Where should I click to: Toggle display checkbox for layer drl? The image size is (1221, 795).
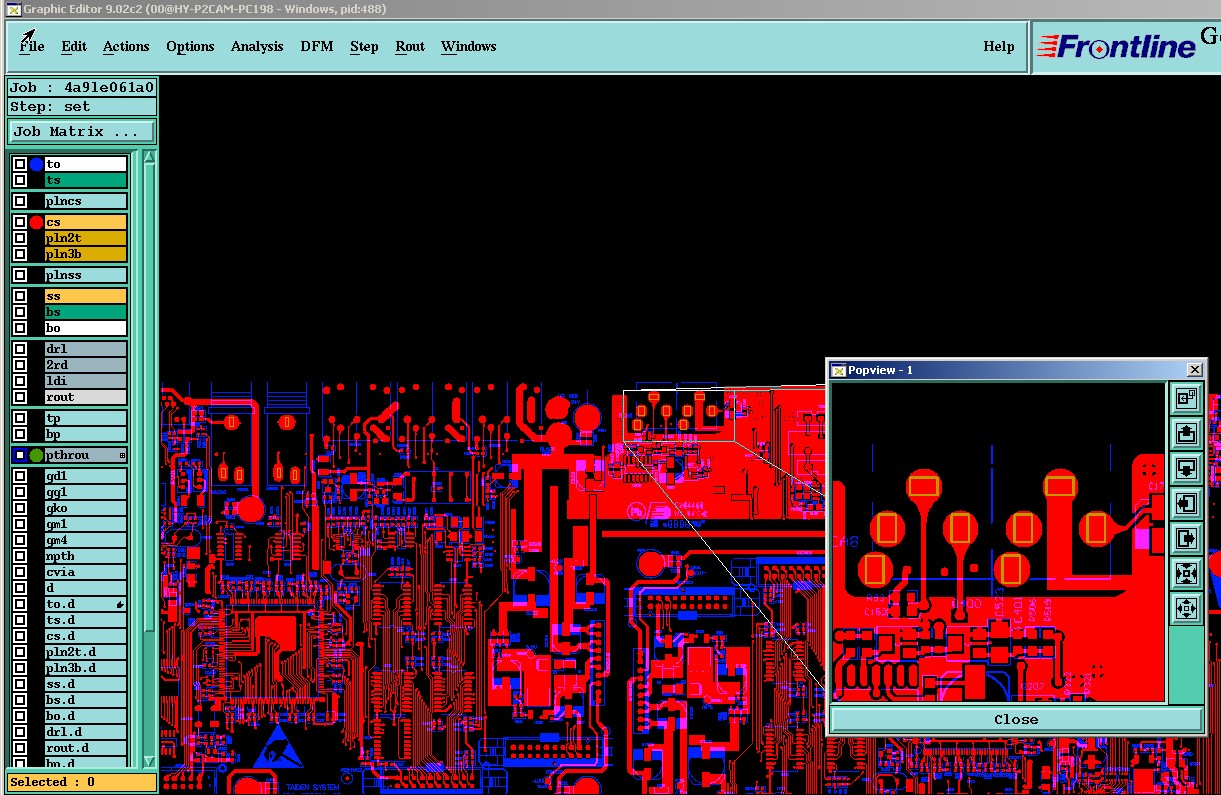[x=20, y=349]
